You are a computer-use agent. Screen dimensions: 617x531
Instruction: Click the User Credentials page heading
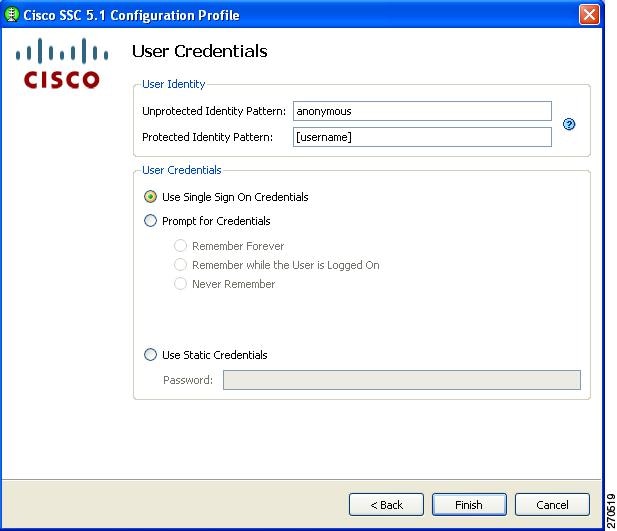tap(200, 51)
